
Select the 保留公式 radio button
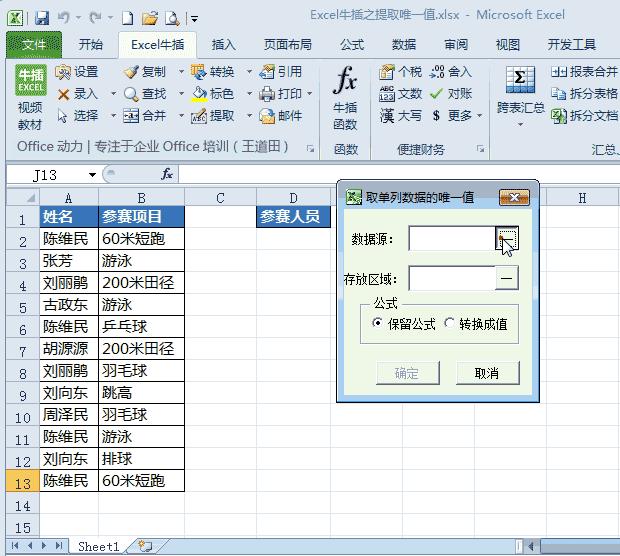coord(378,323)
